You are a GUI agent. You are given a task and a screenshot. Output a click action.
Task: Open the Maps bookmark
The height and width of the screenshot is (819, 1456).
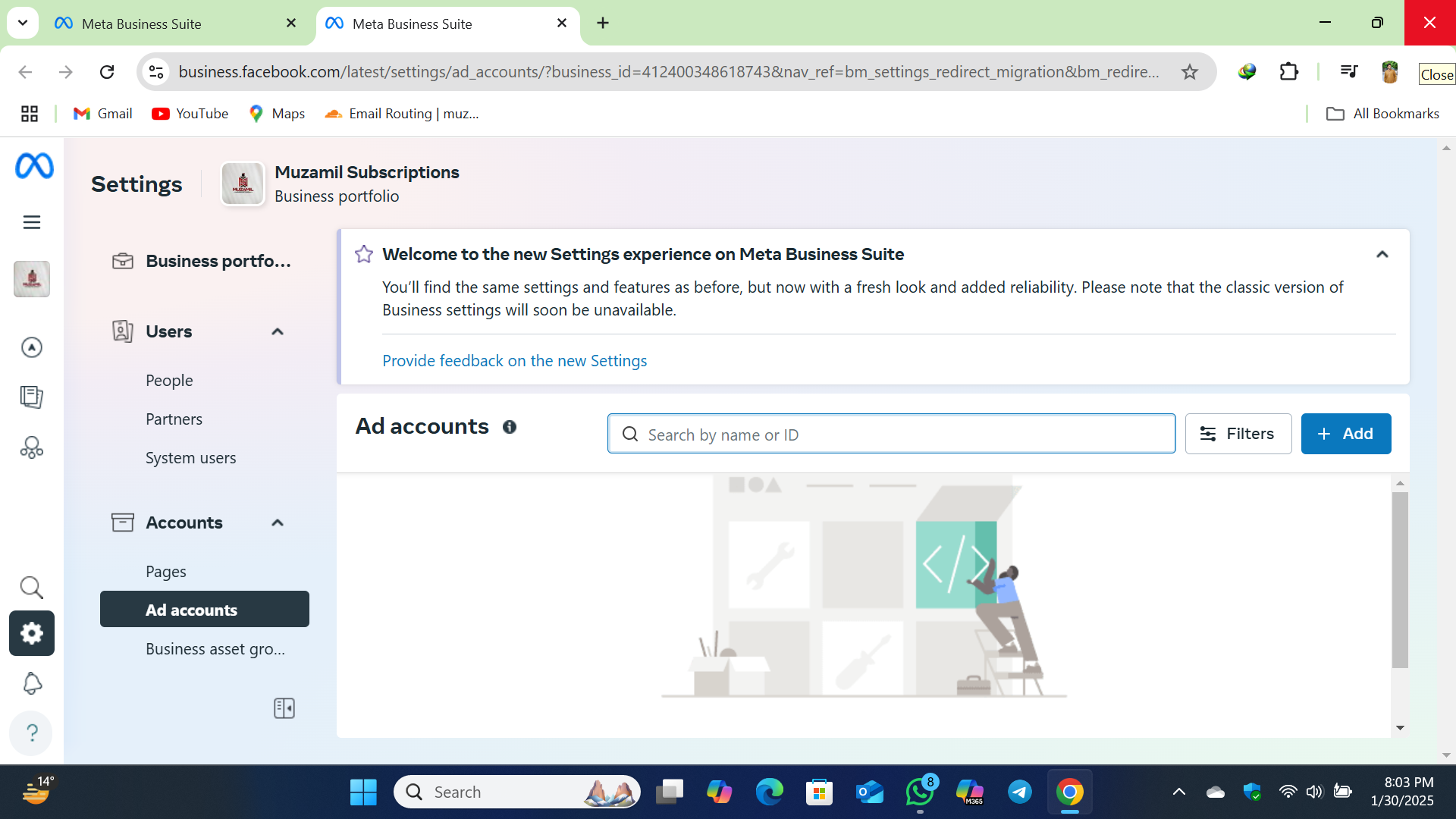pos(277,114)
